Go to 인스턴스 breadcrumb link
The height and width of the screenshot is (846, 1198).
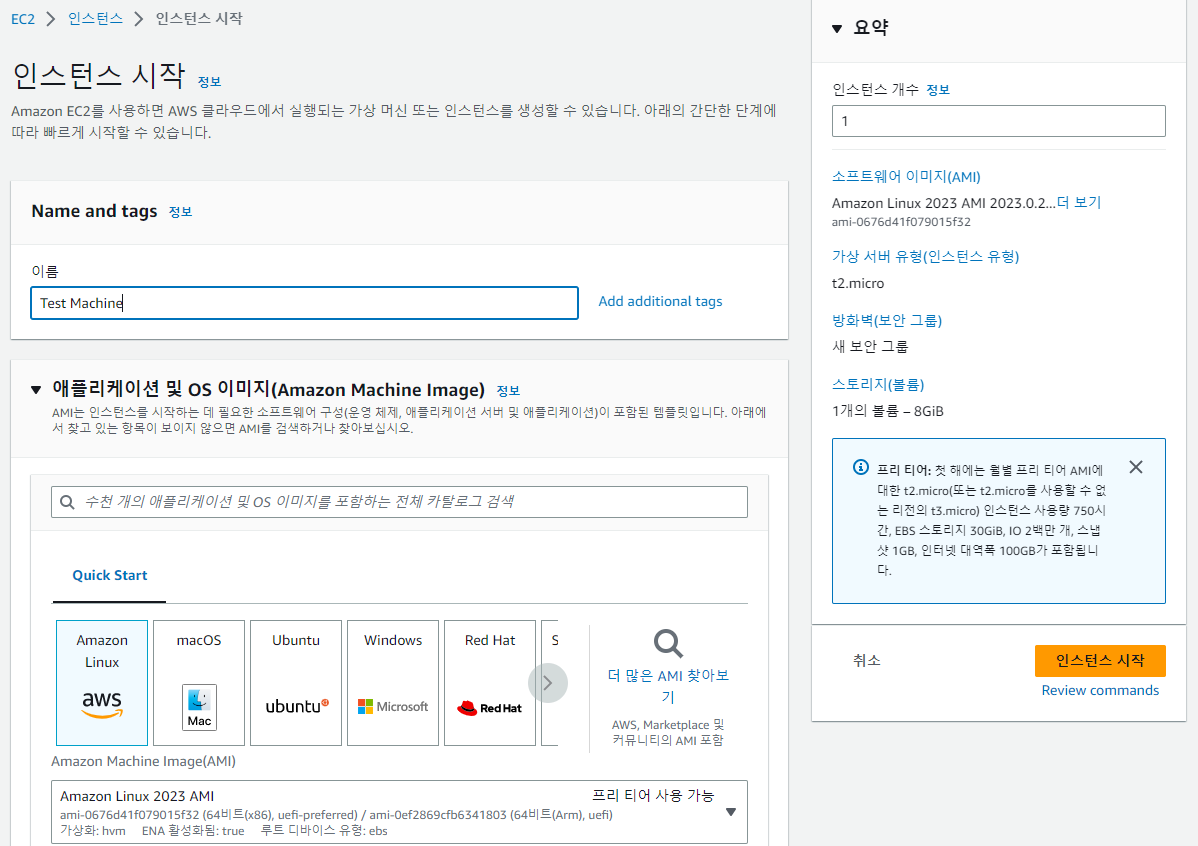[96, 18]
